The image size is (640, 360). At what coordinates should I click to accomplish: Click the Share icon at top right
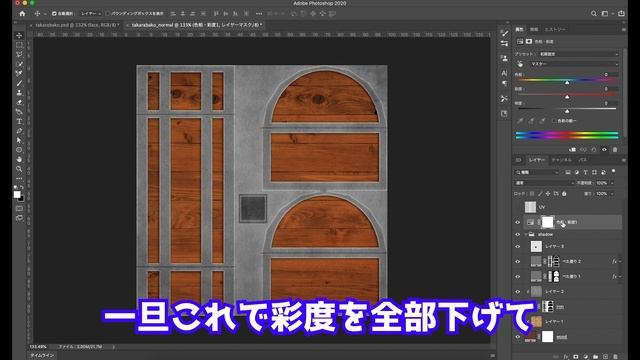tap(621, 13)
